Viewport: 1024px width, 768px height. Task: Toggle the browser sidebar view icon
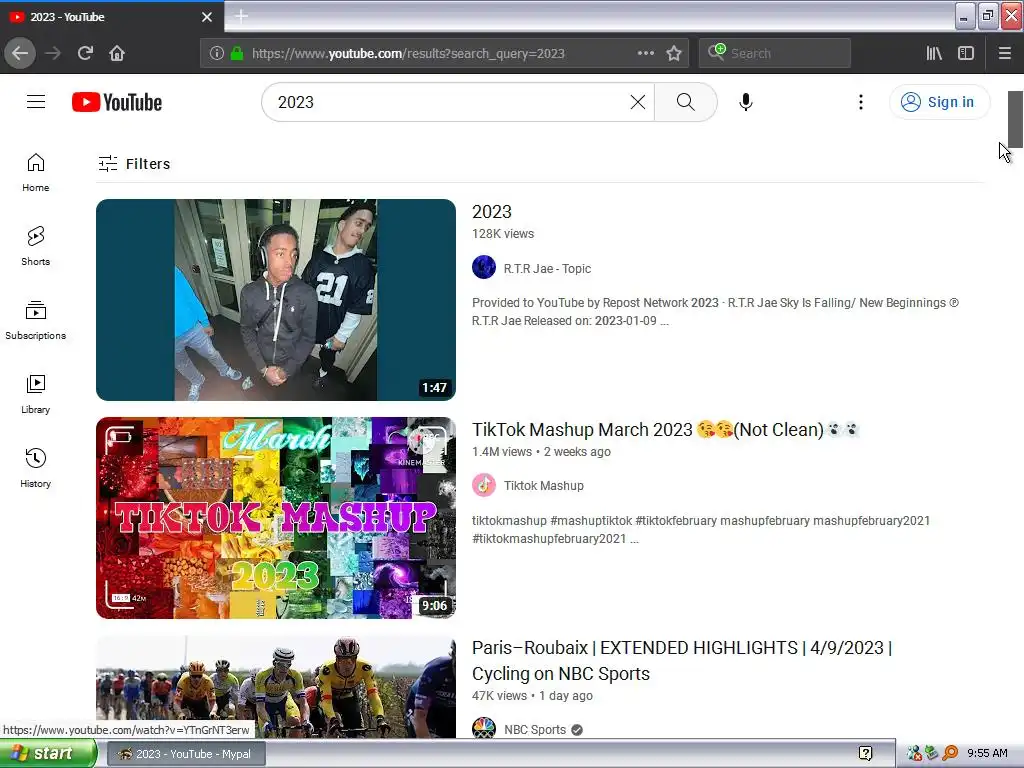pyautogui.click(x=966, y=53)
